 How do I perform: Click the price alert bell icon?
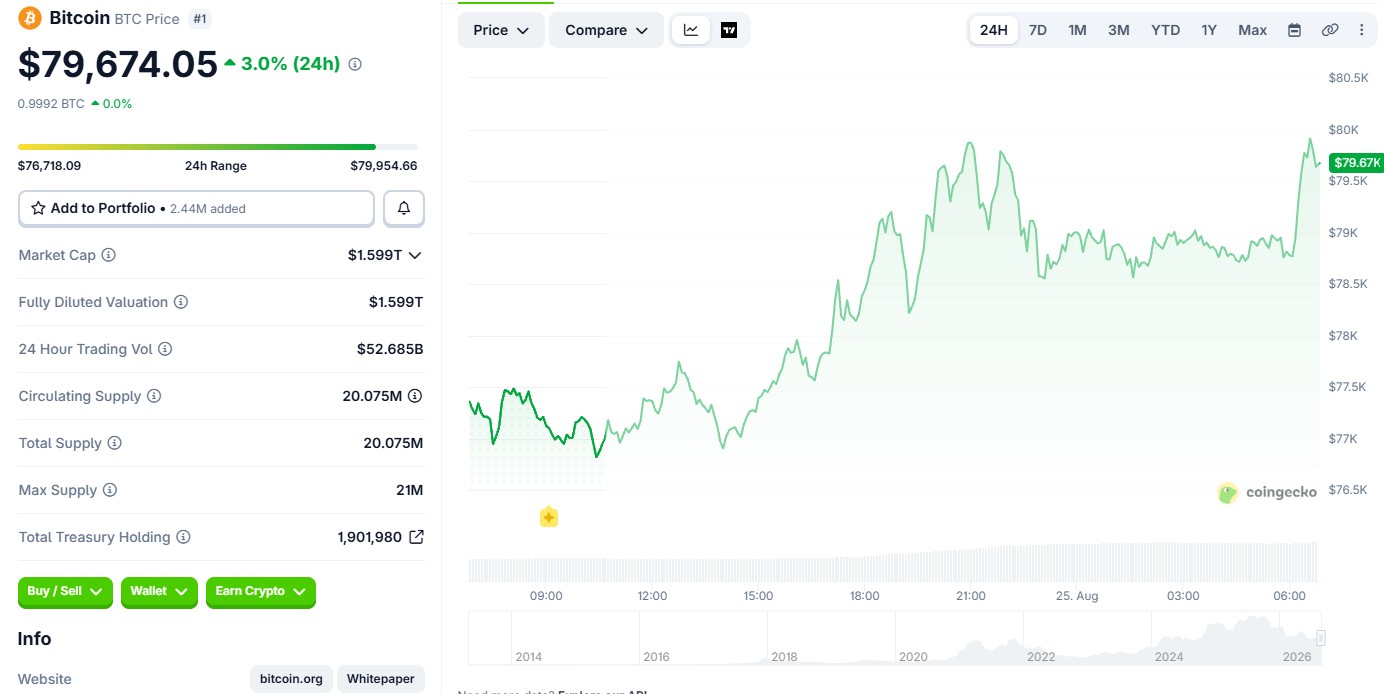point(404,208)
